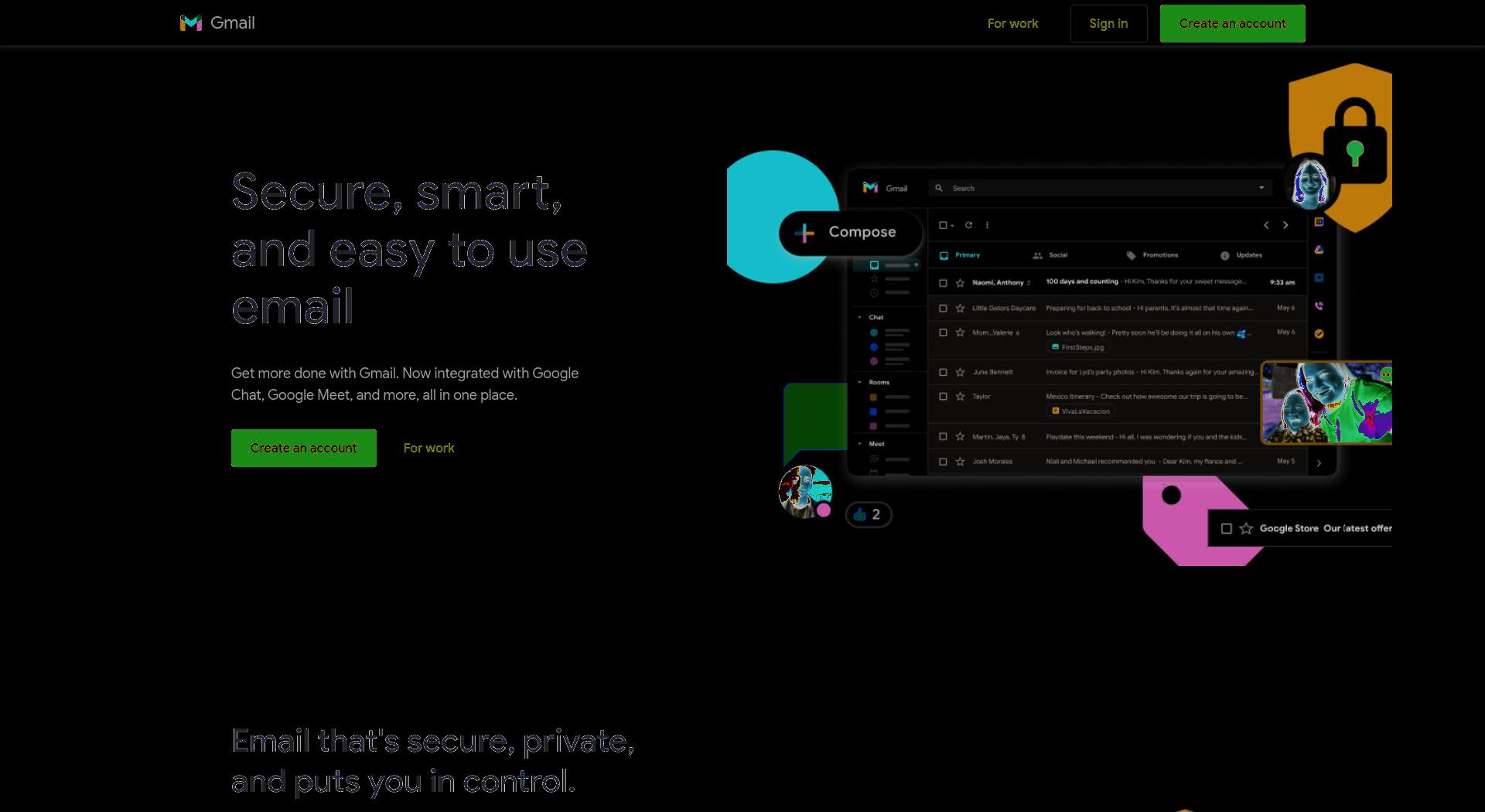The image size is (1485, 812).
Task: Click the Compose button in the mockup
Action: point(851,232)
